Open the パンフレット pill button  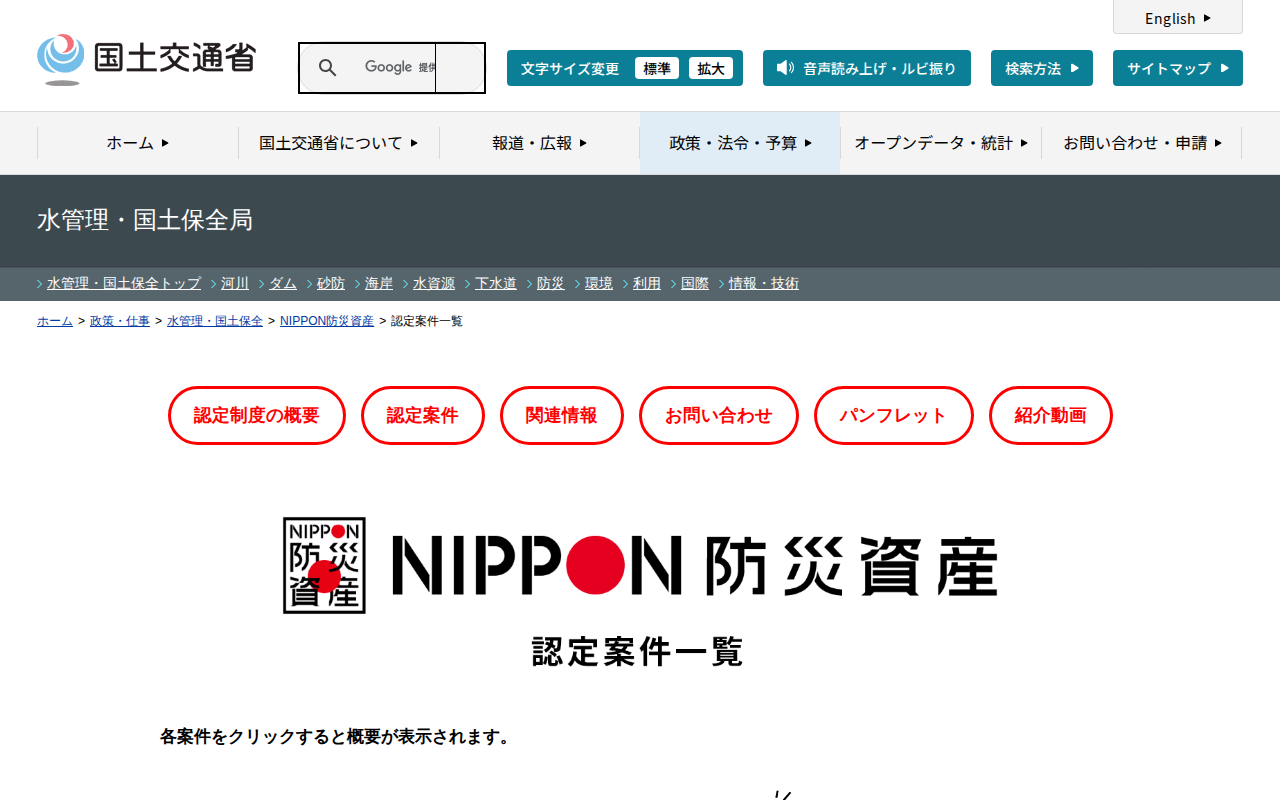(x=894, y=415)
